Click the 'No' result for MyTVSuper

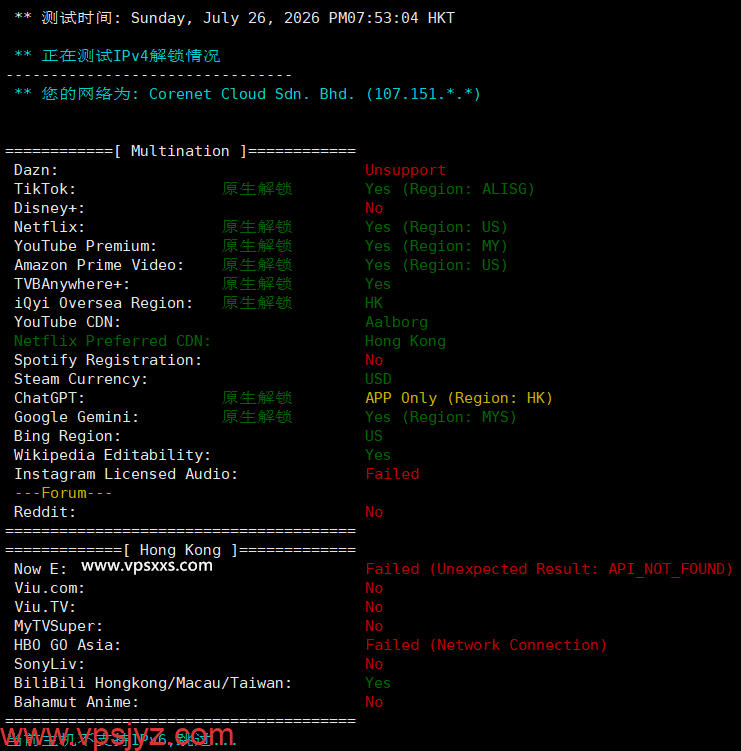(374, 626)
